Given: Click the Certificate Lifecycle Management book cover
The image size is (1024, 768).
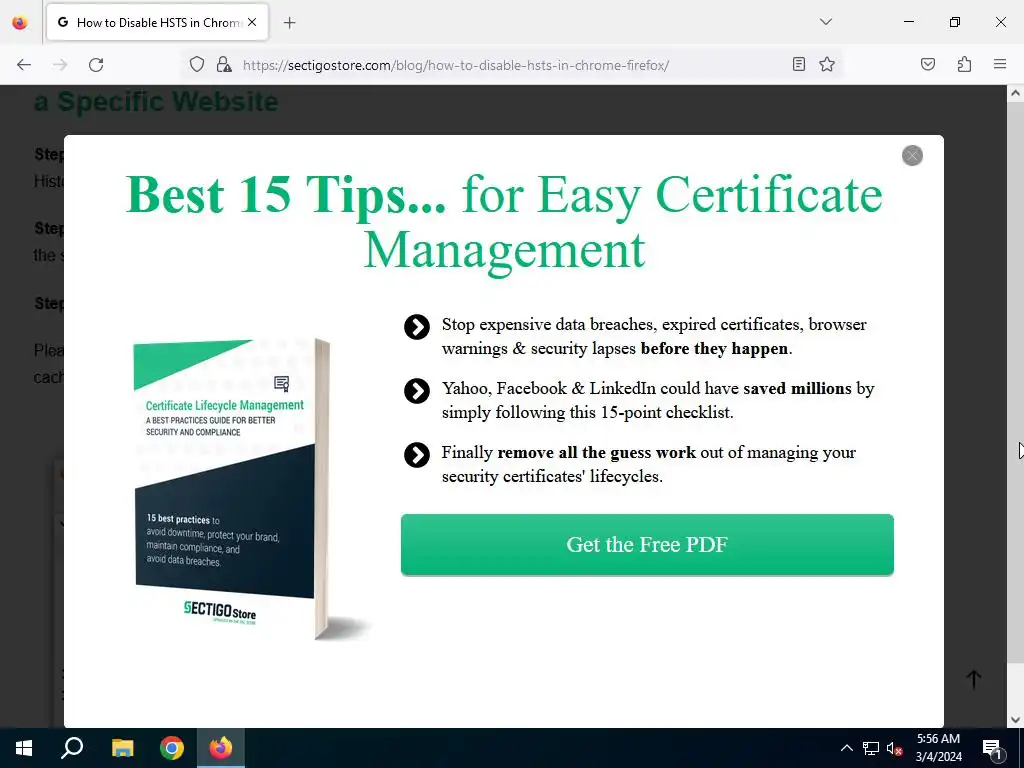Looking at the screenshot, I should click(232, 488).
